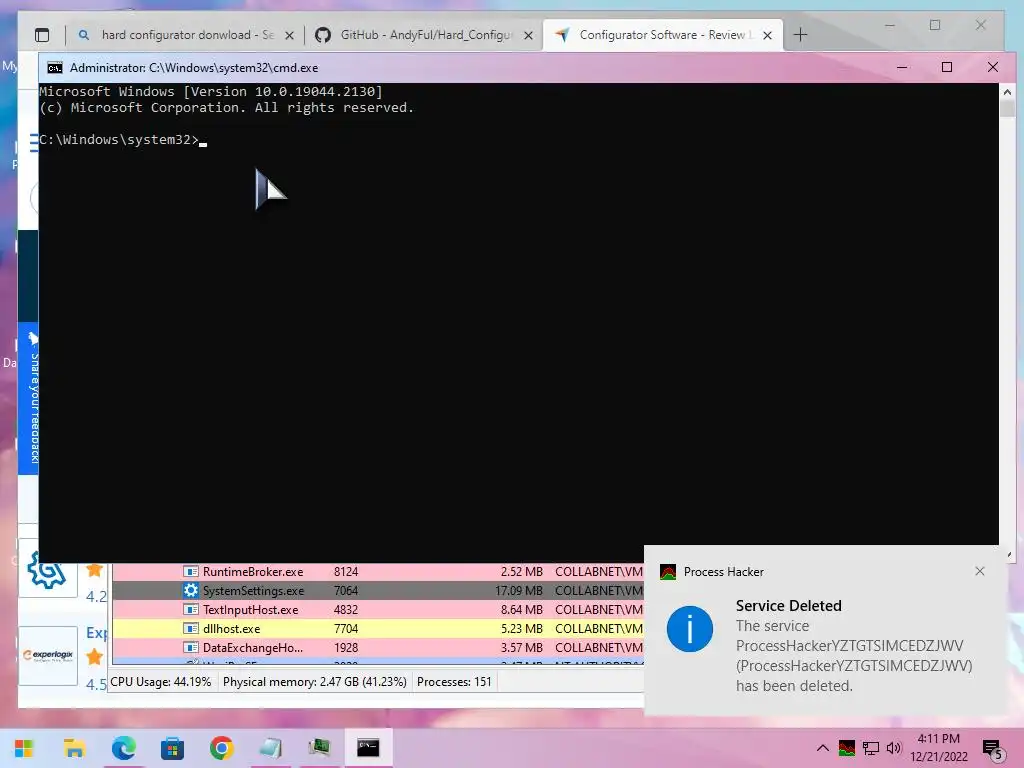Image resolution: width=1024 pixels, height=768 pixels.
Task: Close the GitHub browser tab
Action: [x=528, y=35]
